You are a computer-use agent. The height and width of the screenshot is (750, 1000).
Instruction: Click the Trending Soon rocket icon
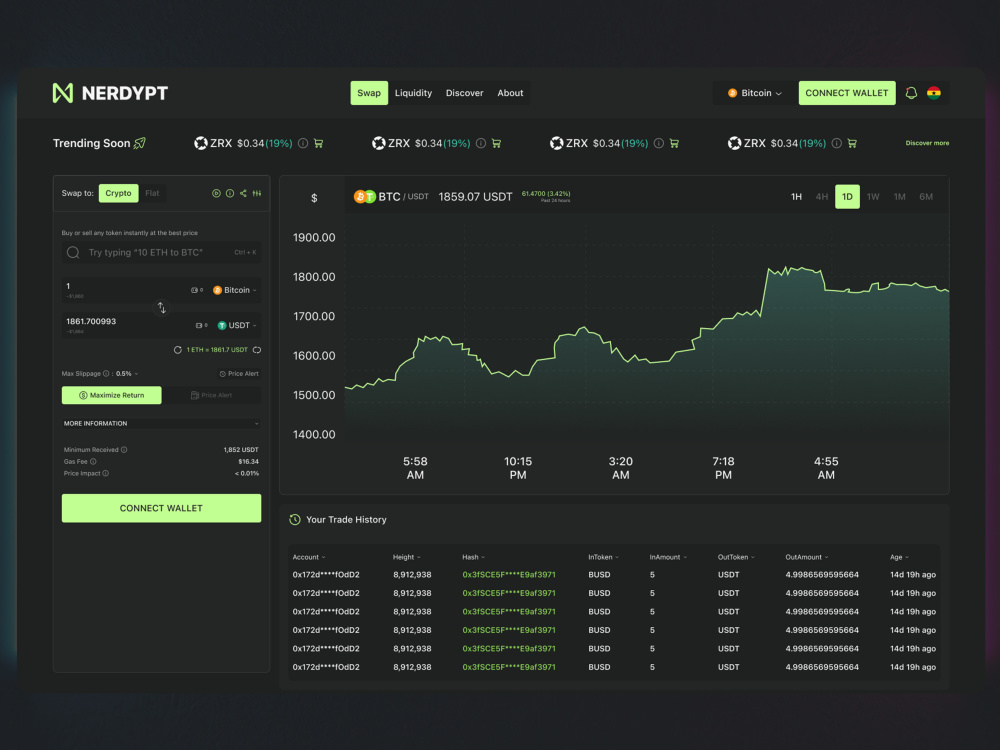pyautogui.click(x=140, y=143)
